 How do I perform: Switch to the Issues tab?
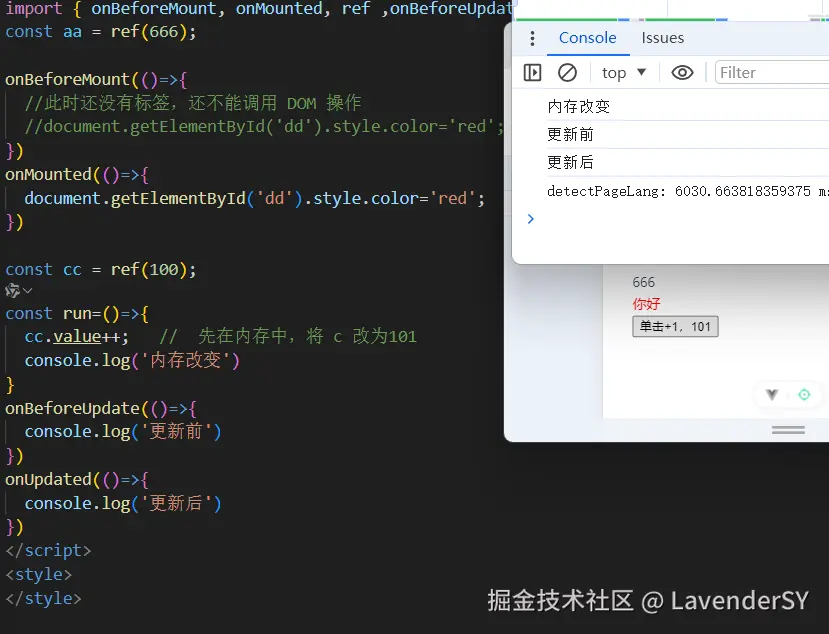(x=662, y=38)
